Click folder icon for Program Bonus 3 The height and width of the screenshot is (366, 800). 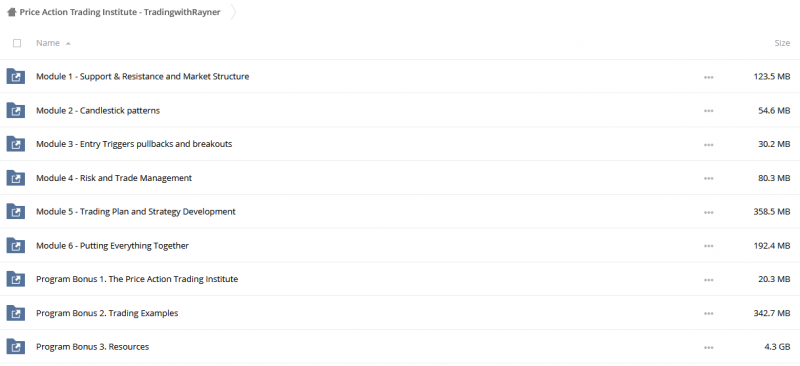pyautogui.click(x=16, y=347)
